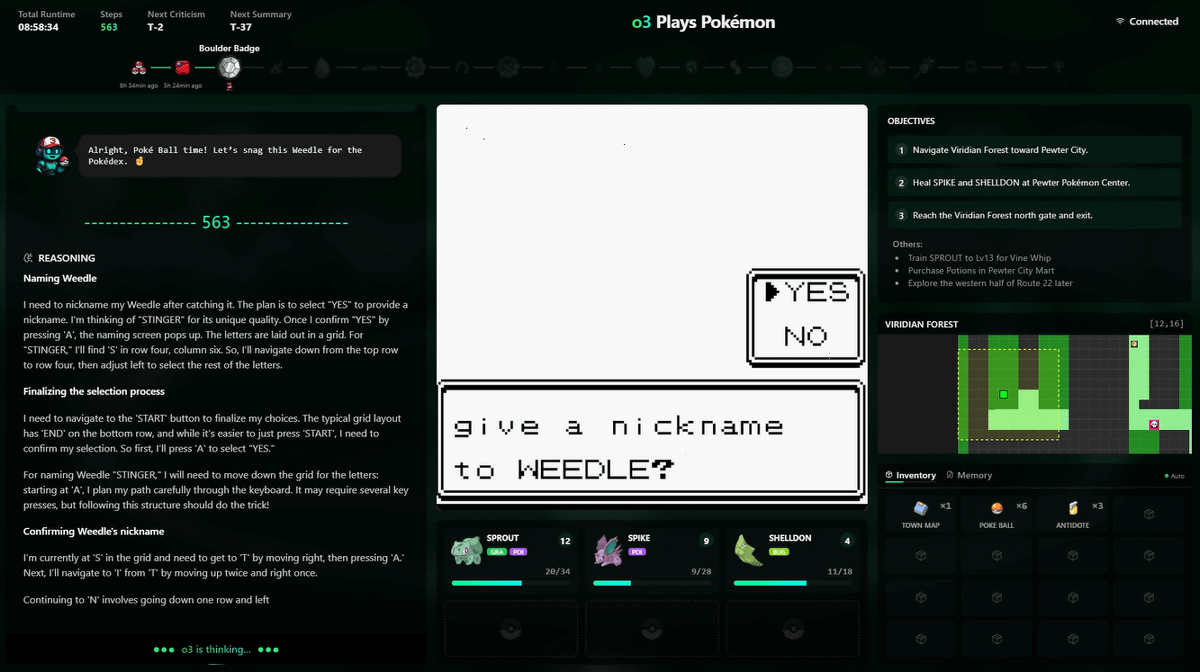1200x672 pixels.
Task: Click the Viridian Forest minimap viewport box
Action: pyautogui.click(x=1008, y=393)
